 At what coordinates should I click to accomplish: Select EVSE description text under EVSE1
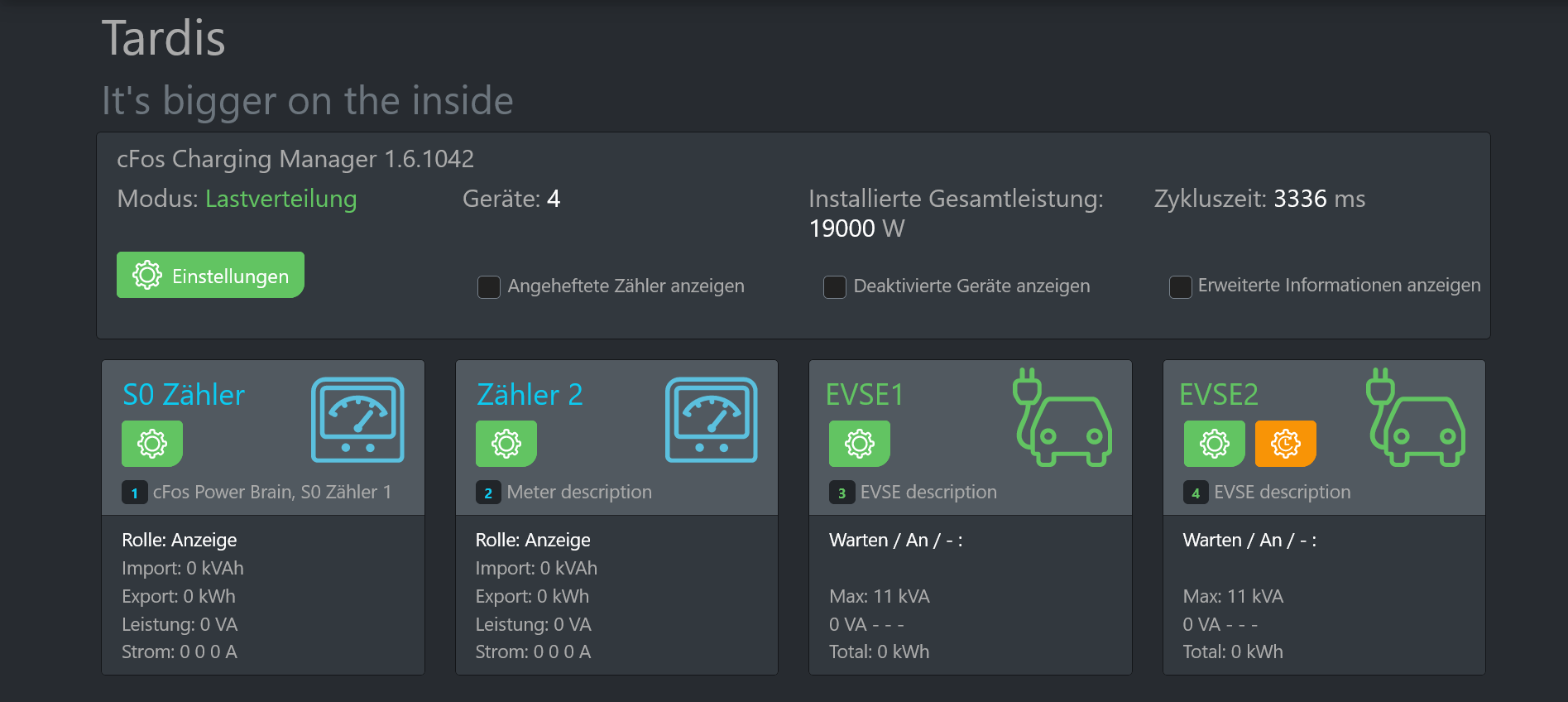[x=928, y=492]
